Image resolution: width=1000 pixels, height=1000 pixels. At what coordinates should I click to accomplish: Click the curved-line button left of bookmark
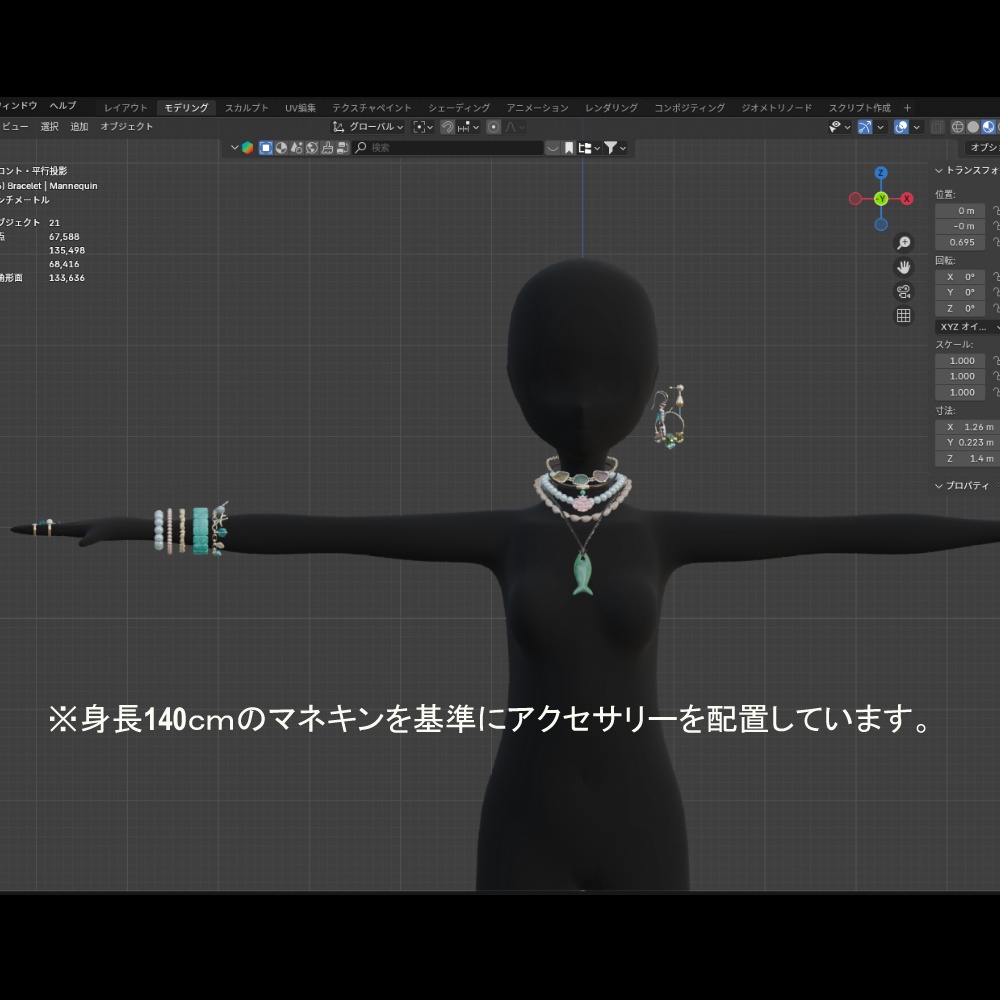click(x=553, y=148)
